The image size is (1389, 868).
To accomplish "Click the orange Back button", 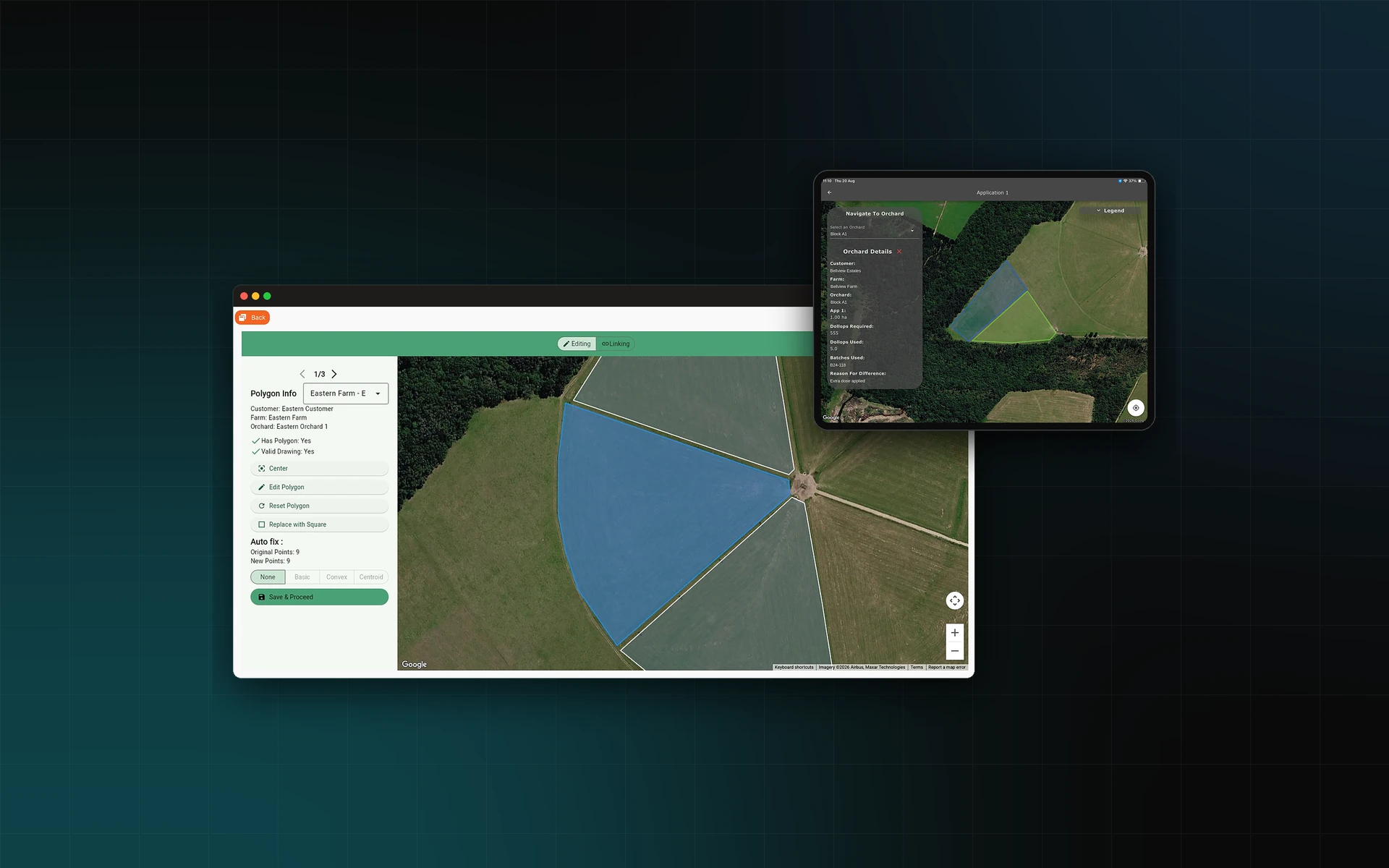I will tap(252, 318).
